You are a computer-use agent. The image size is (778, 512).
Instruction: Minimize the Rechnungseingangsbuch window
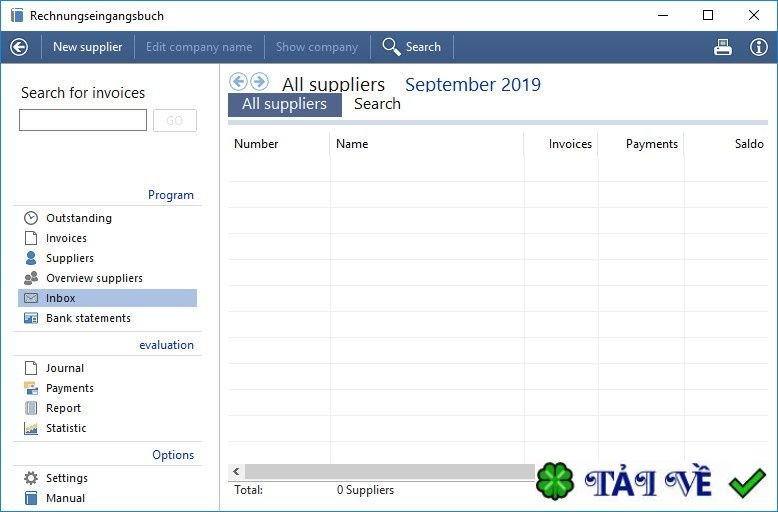(663, 15)
